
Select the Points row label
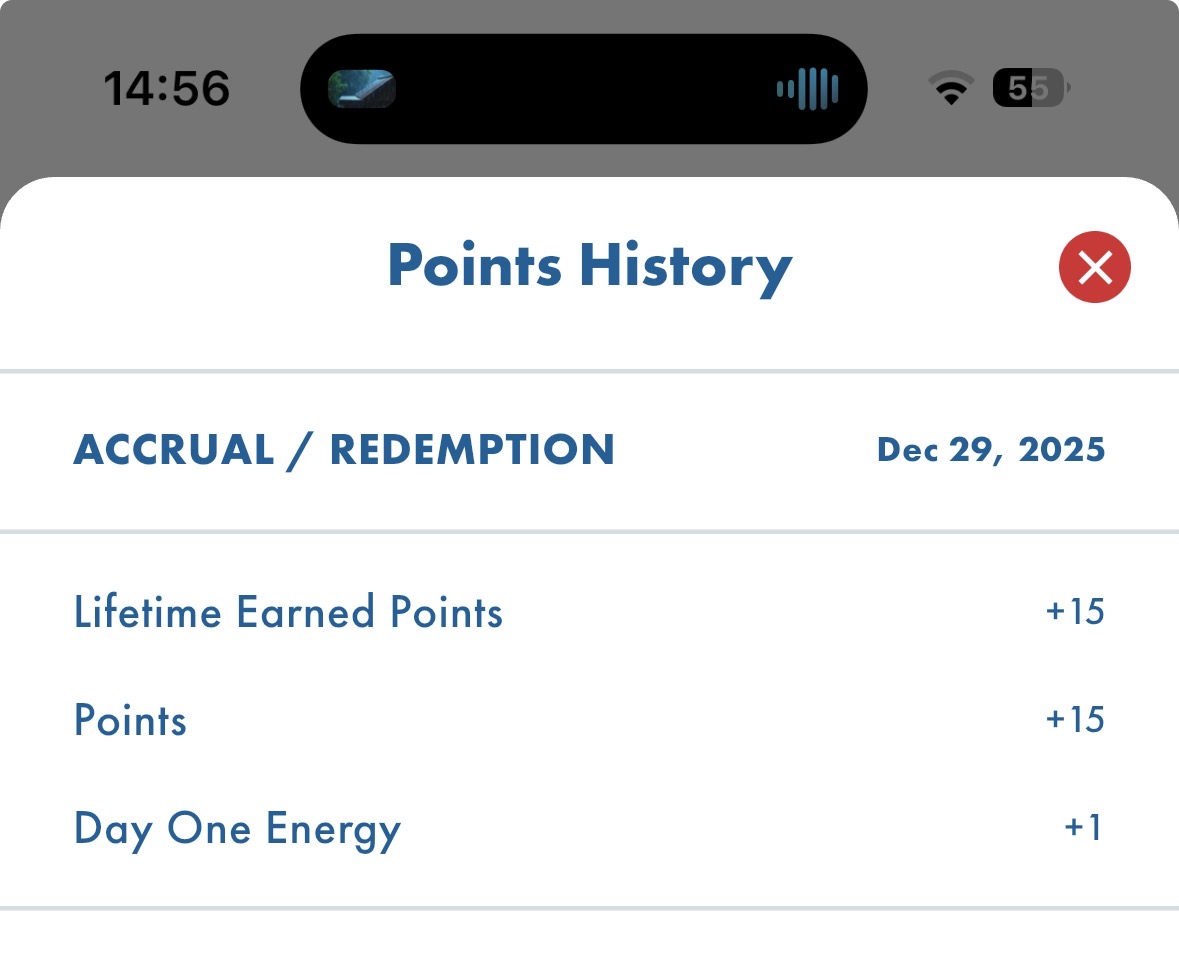(130, 720)
